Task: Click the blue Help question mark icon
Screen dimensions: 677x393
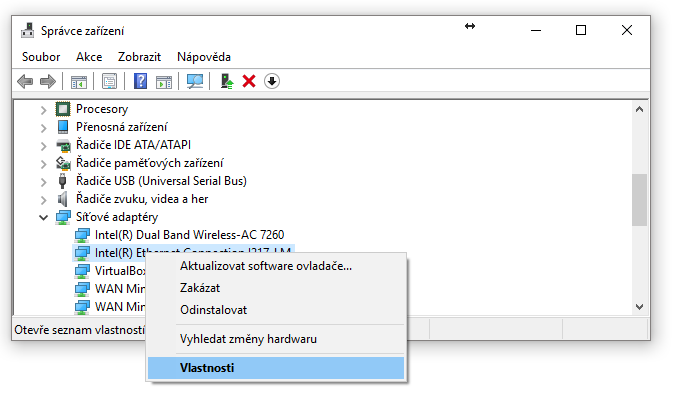Action: [x=140, y=81]
